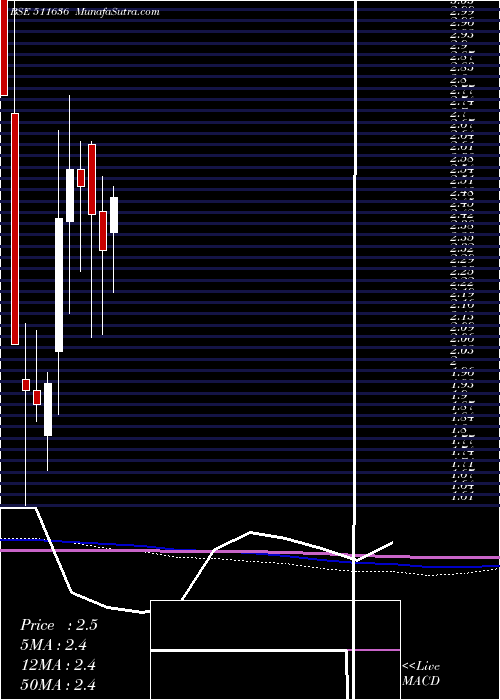Click the '<<Live MACD' label
Screen dimensions: 500x700
pos(421,674)
